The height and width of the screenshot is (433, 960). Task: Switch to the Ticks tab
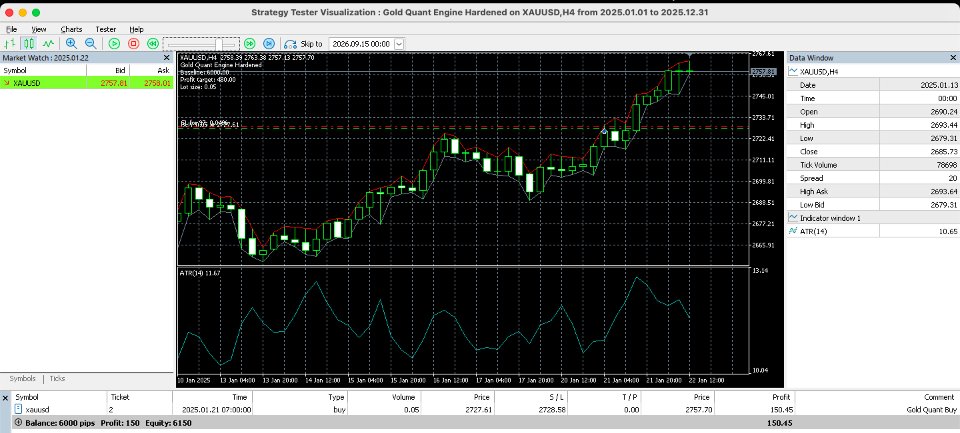coord(58,378)
